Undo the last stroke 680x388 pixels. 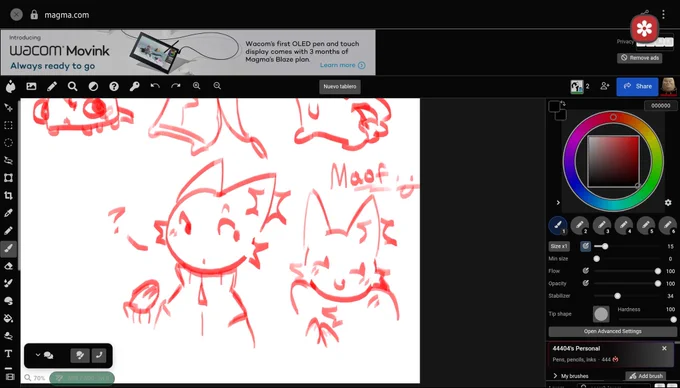coord(155,86)
